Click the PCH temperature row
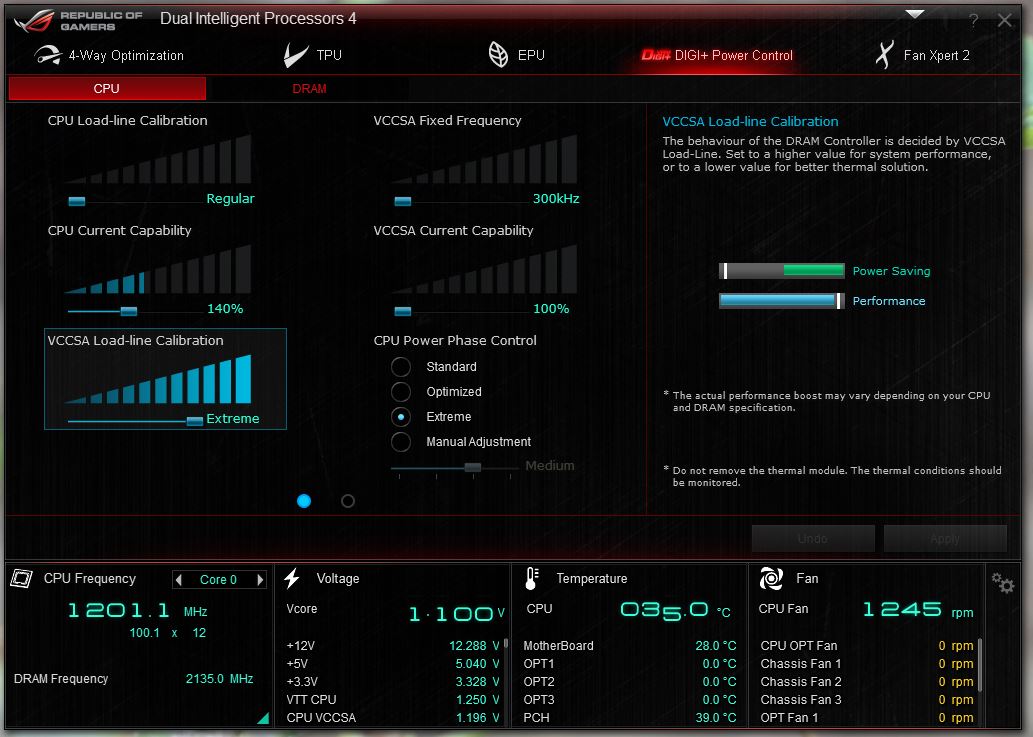 tap(630, 717)
